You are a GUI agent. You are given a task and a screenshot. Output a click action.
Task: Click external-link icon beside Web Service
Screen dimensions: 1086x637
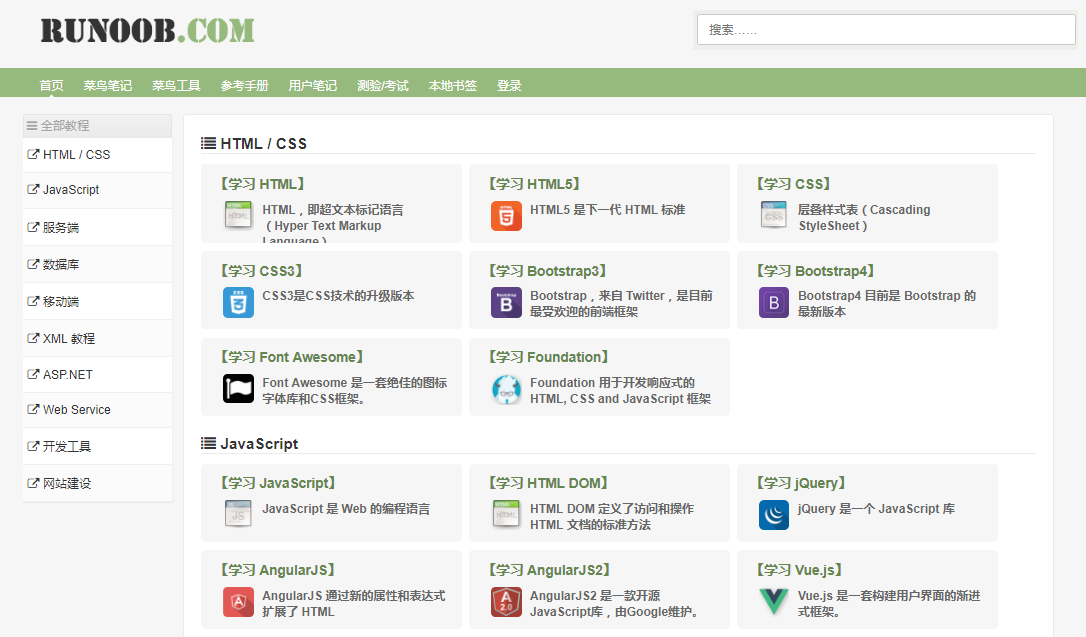(x=33, y=409)
